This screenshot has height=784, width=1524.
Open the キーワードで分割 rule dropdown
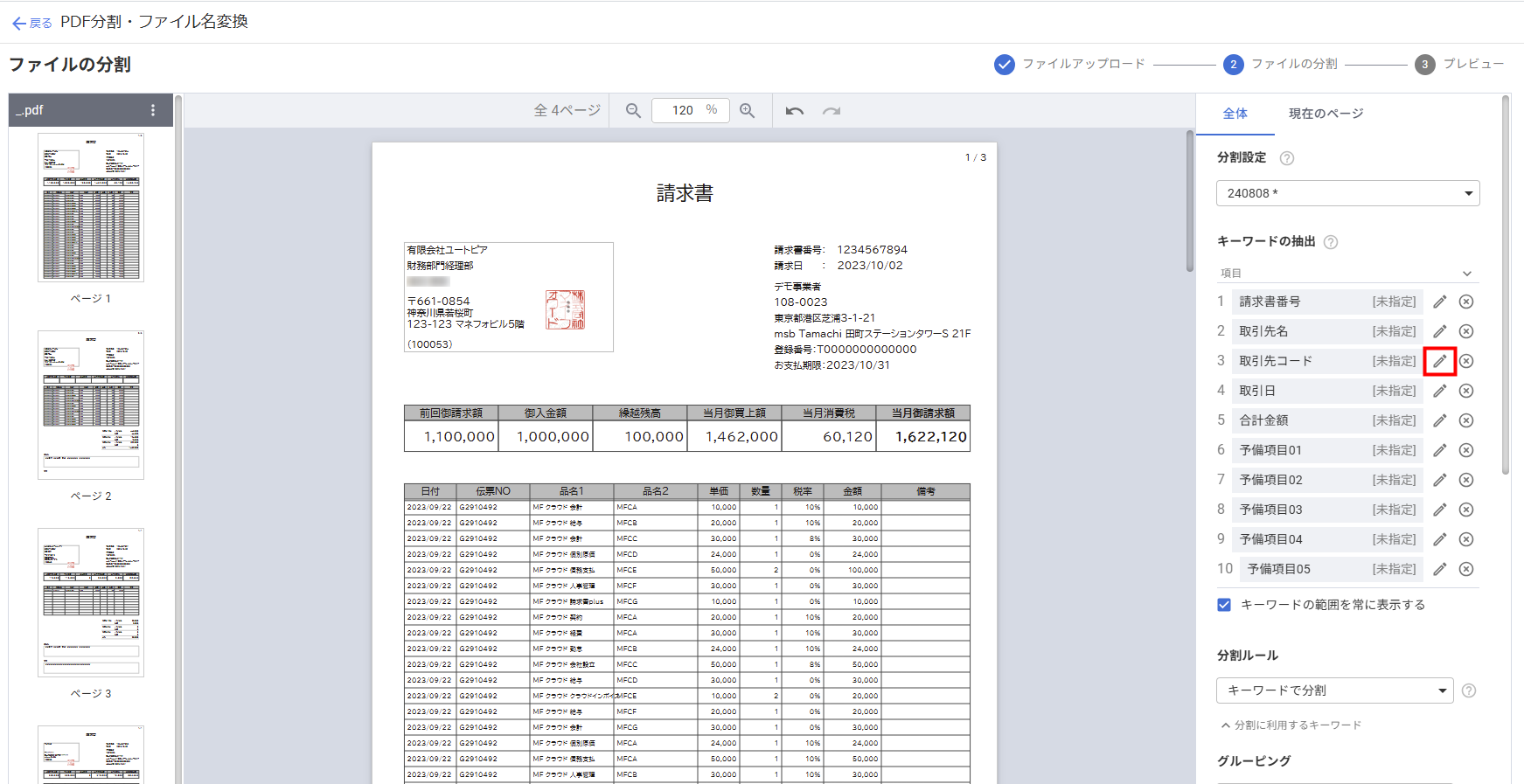click(x=1334, y=690)
